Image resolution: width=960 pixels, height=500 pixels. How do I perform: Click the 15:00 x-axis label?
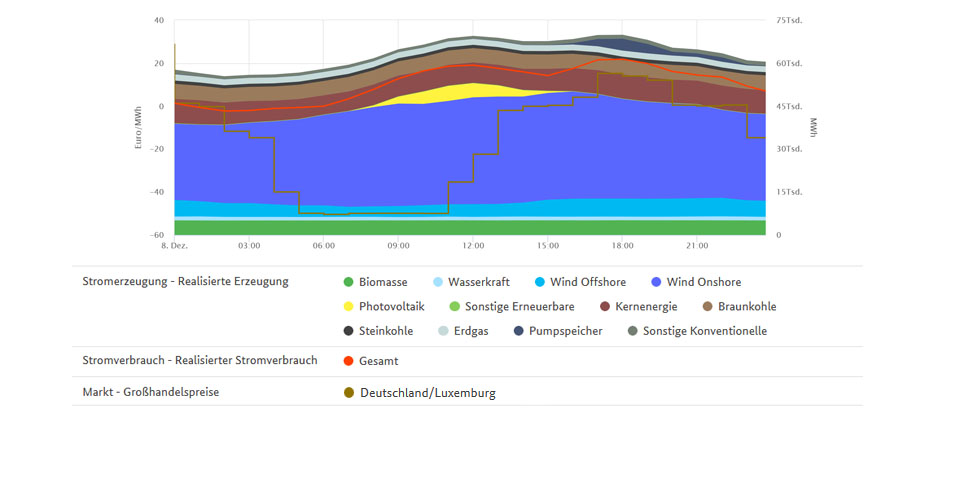click(x=548, y=245)
